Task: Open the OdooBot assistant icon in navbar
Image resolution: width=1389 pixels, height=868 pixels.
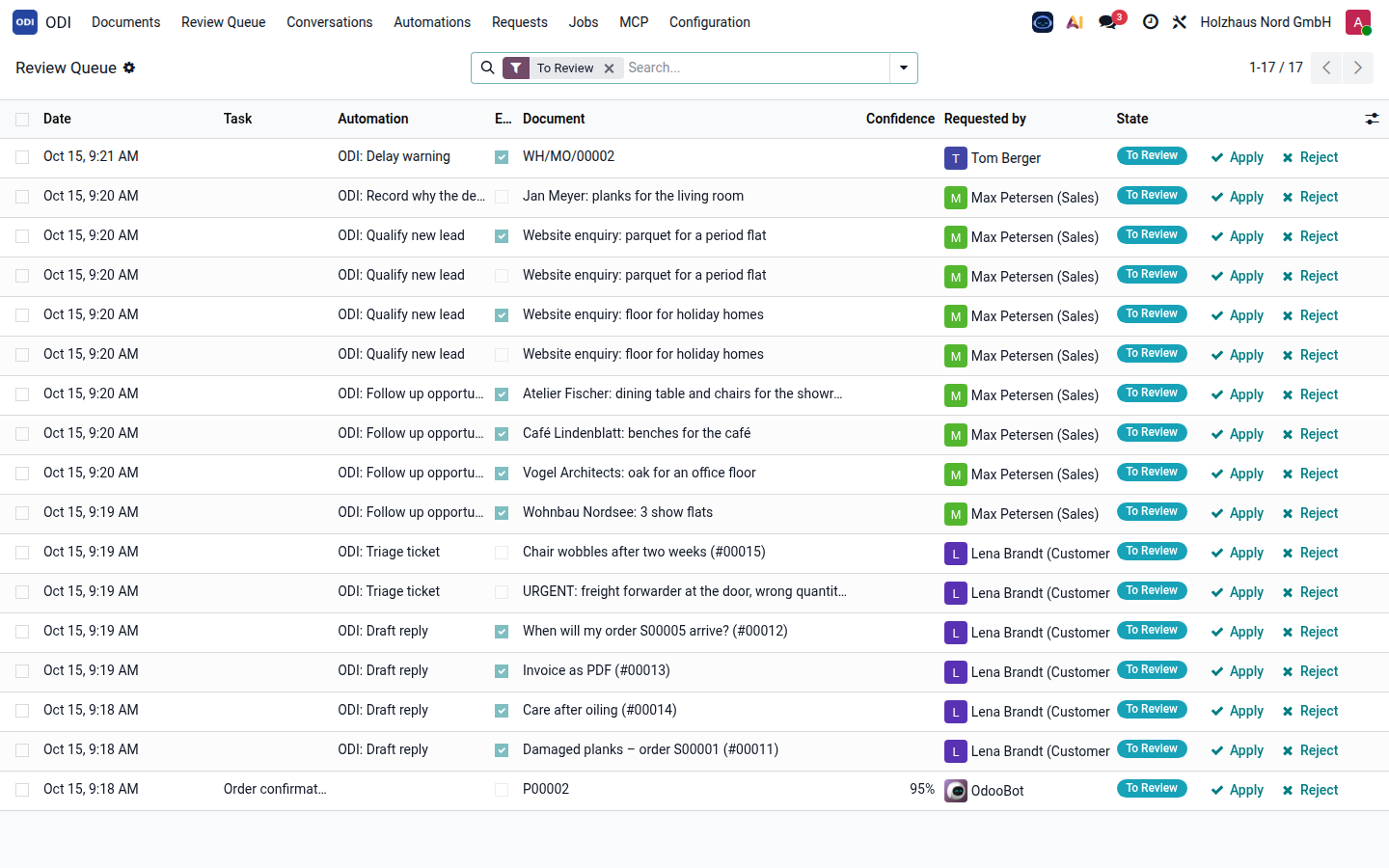Action: point(1043,22)
